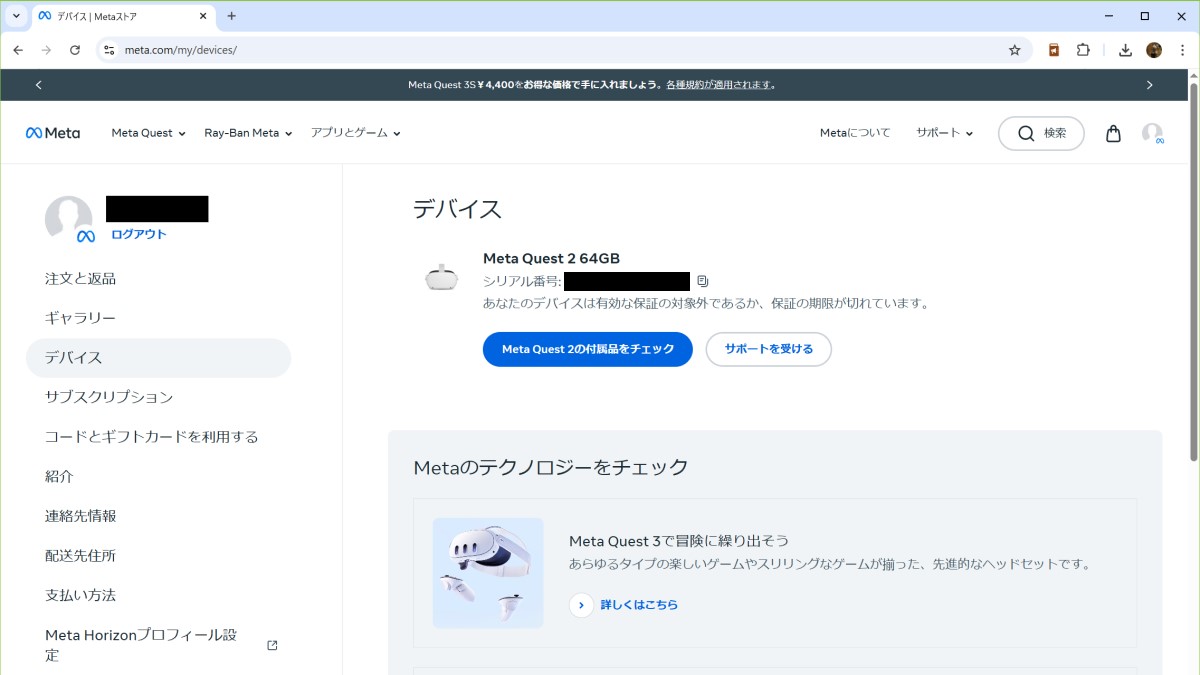Open 支払い方法 in sidebar
This screenshot has height=675, width=1200.
point(80,595)
